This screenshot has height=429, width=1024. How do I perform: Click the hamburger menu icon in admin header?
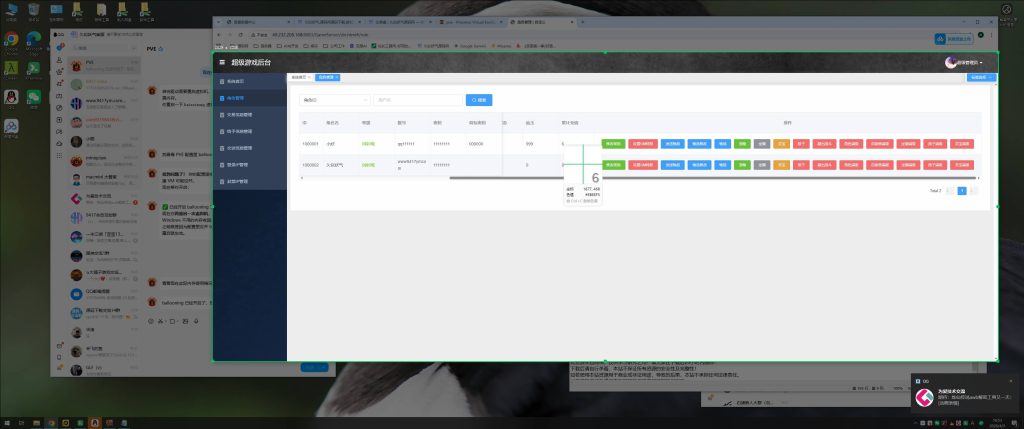(x=222, y=62)
